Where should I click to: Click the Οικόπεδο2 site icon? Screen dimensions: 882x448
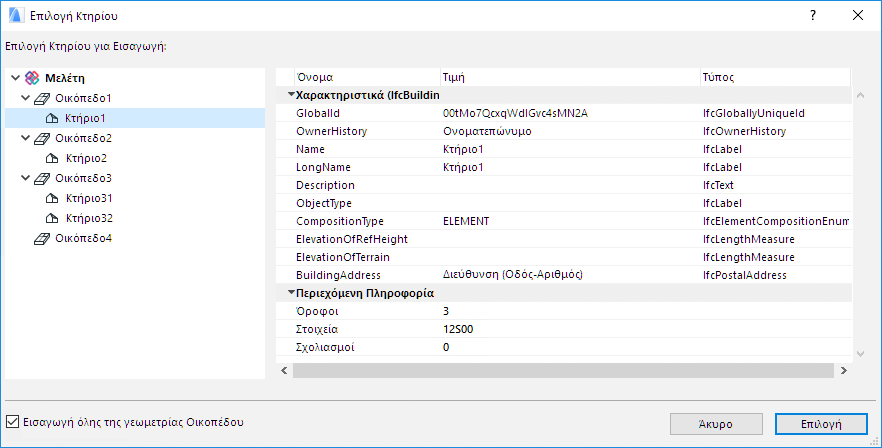(42, 138)
